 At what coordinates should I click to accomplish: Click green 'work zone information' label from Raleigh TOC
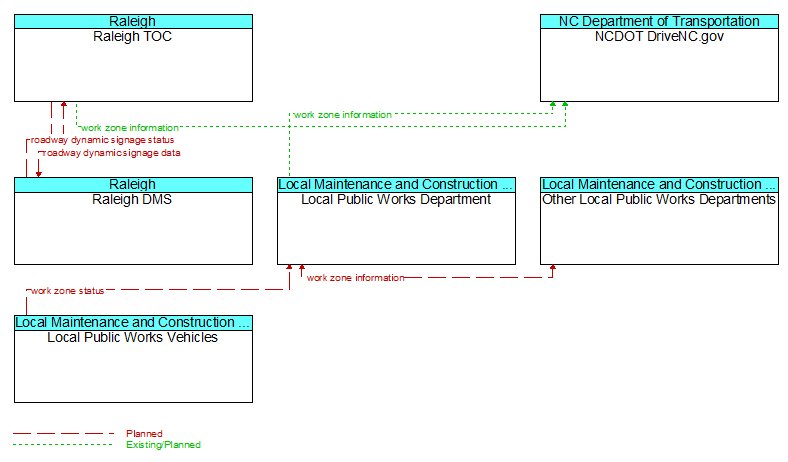pyautogui.click(x=130, y=128)
